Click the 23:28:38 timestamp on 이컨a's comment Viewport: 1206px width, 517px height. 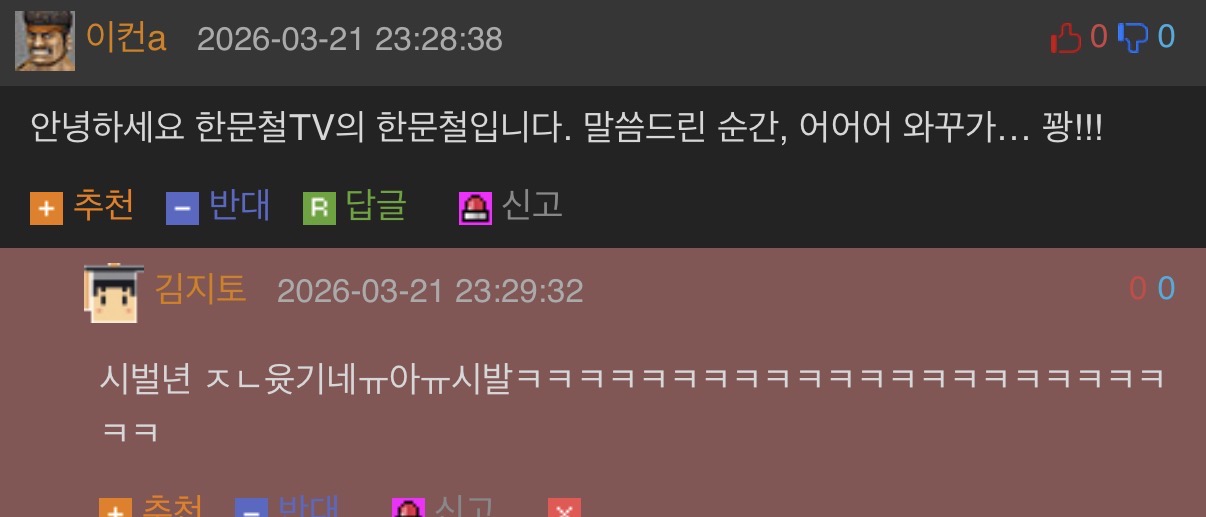[x=438, y=39]
